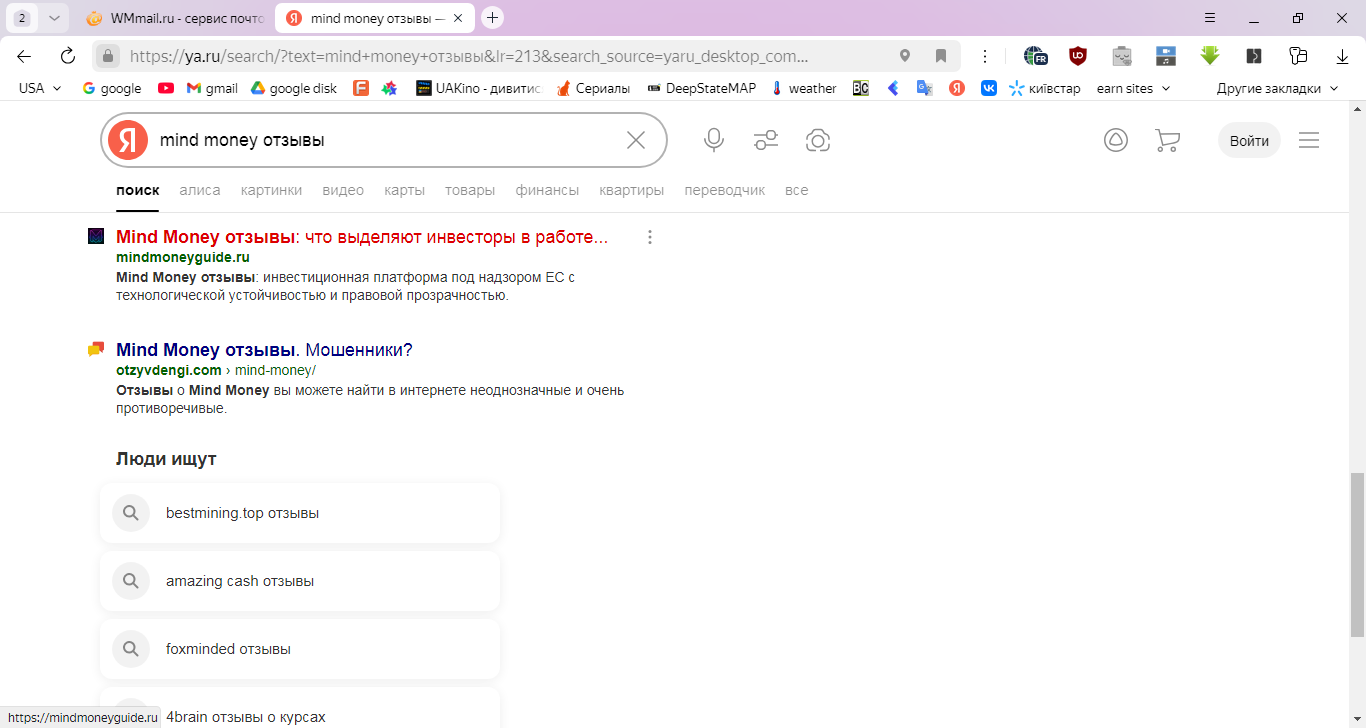Select the переводчик search tab
Image resolution: width=1366 pixels, height=728 pixels.
(x=725, y=190)
